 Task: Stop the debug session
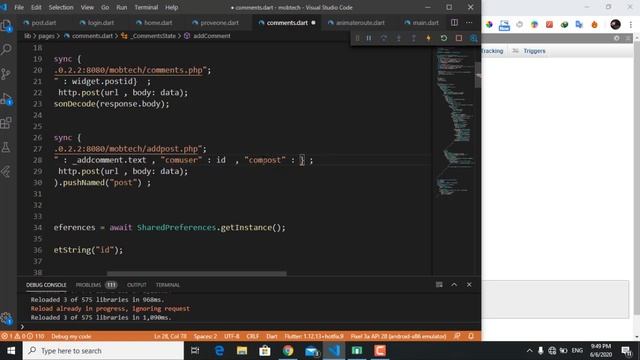459,38
